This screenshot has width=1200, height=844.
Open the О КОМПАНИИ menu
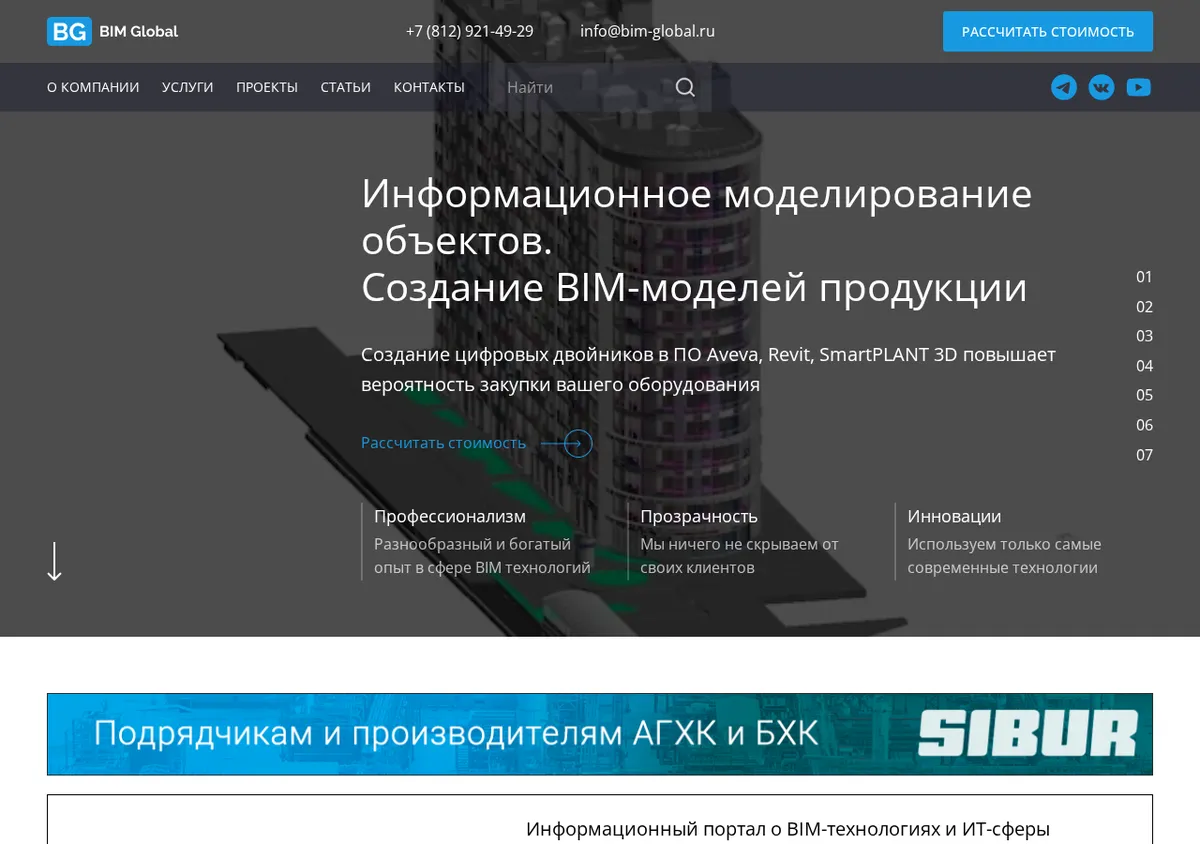click(93, 87)
